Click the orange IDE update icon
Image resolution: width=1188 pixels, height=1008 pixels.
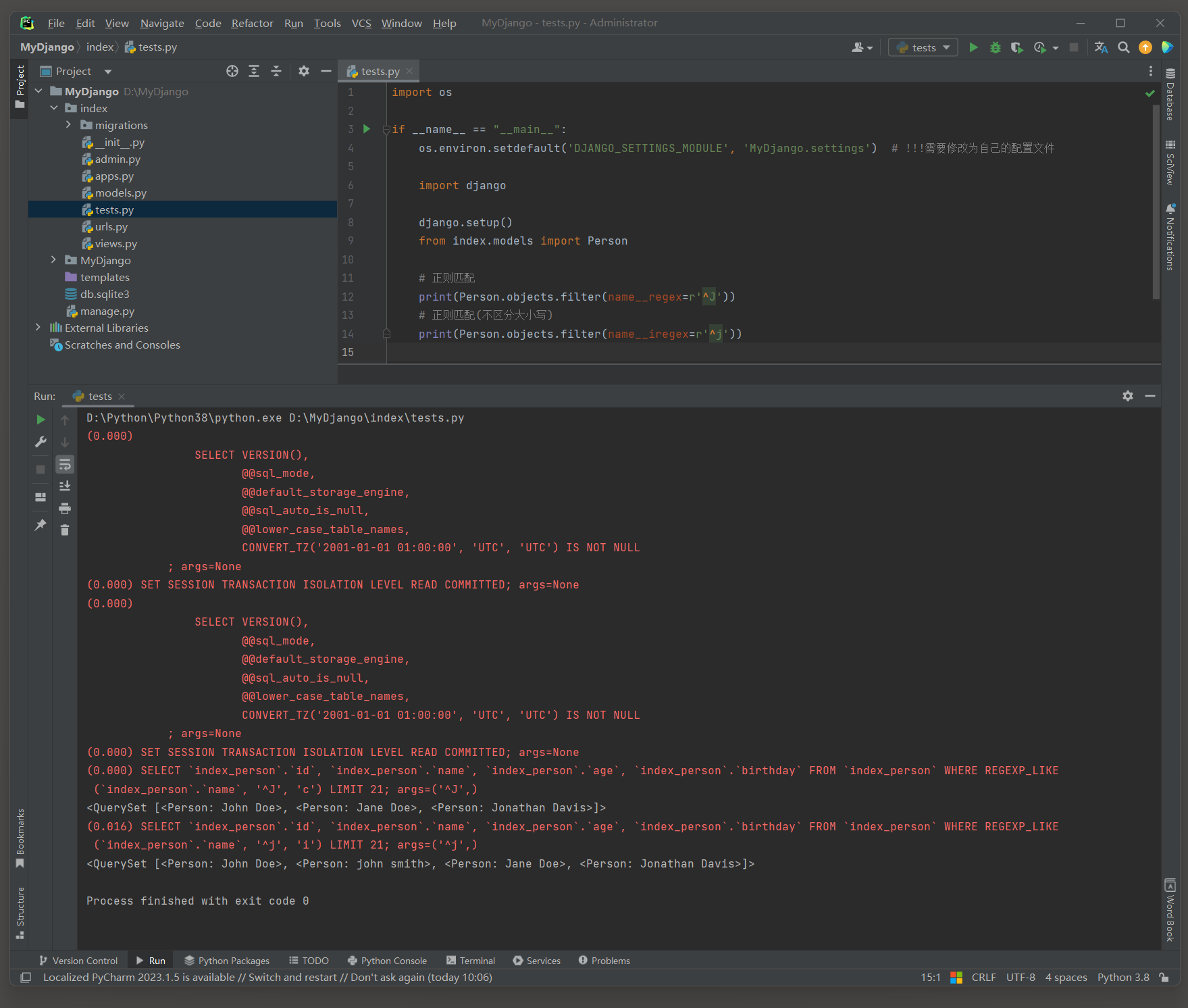point(1145,47)
